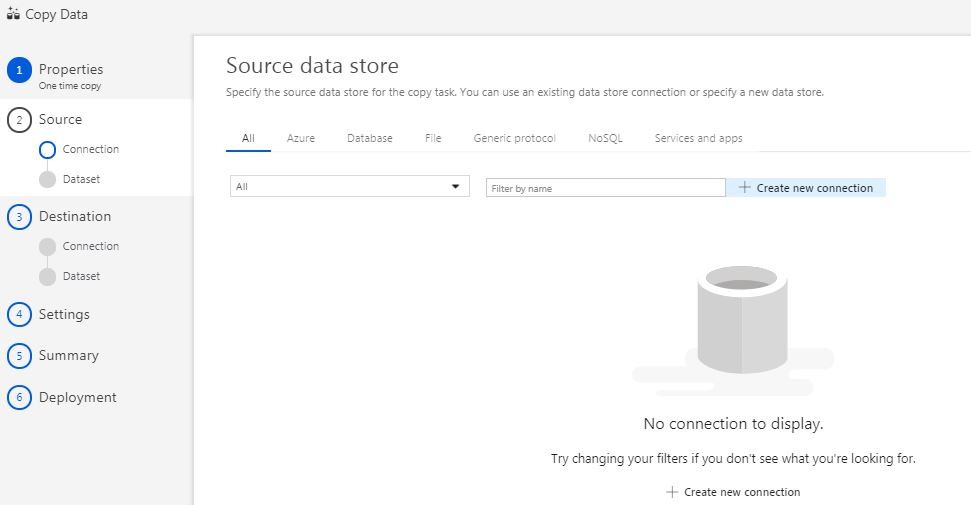Focus the Filter by name field
This screenshot has width=971, height=505.
point(606,188)
